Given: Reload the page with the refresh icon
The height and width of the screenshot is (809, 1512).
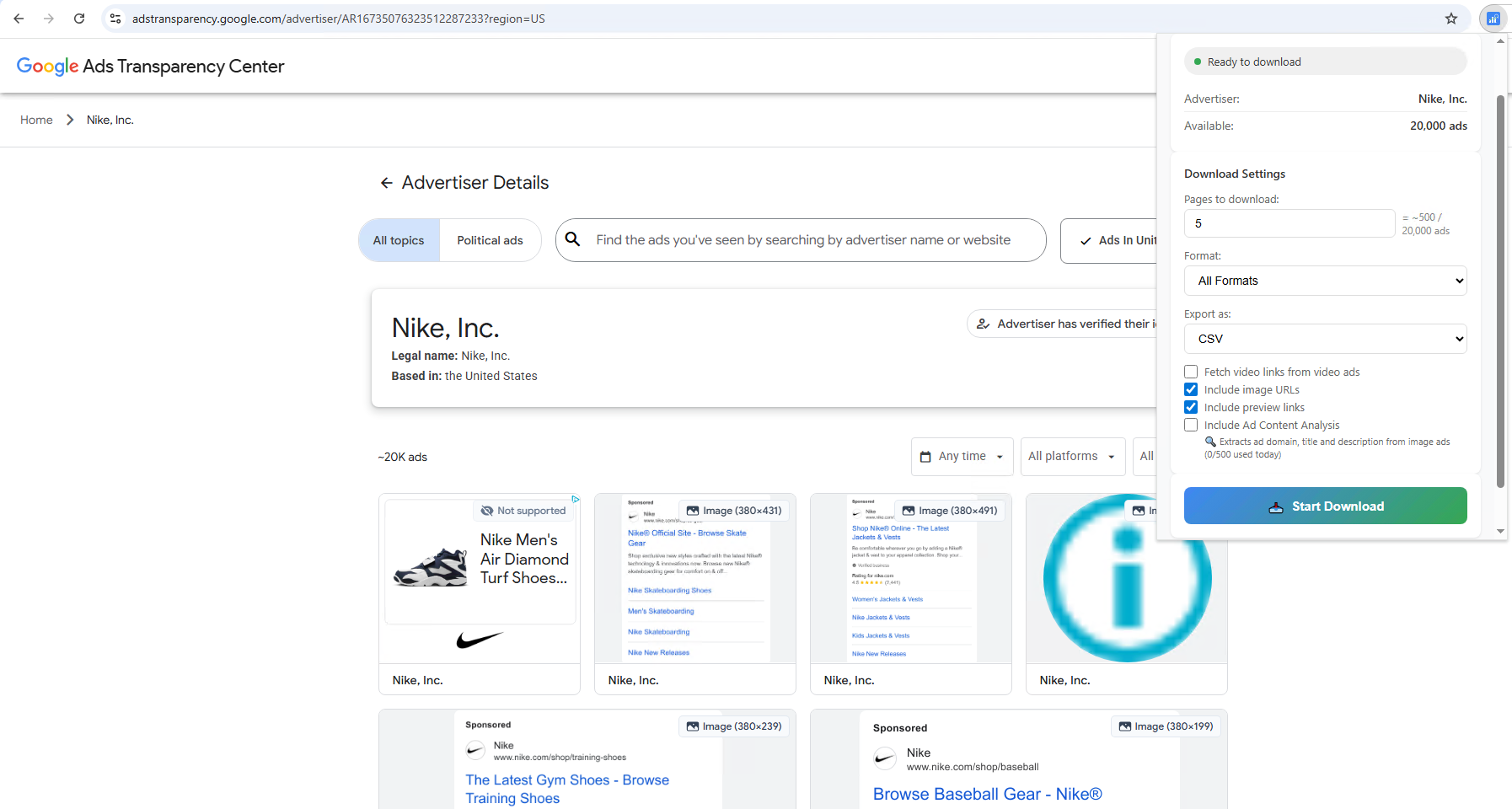Looking at the screenshot, I should coord(79,19).
